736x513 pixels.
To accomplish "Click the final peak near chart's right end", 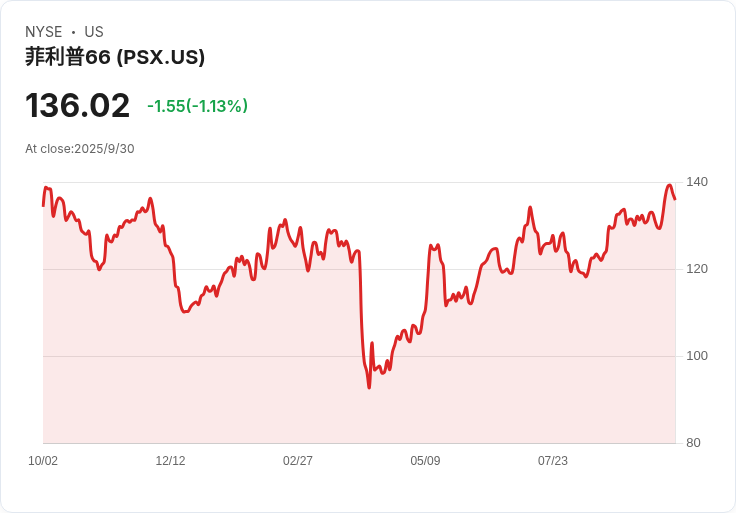I will point(669,185).
